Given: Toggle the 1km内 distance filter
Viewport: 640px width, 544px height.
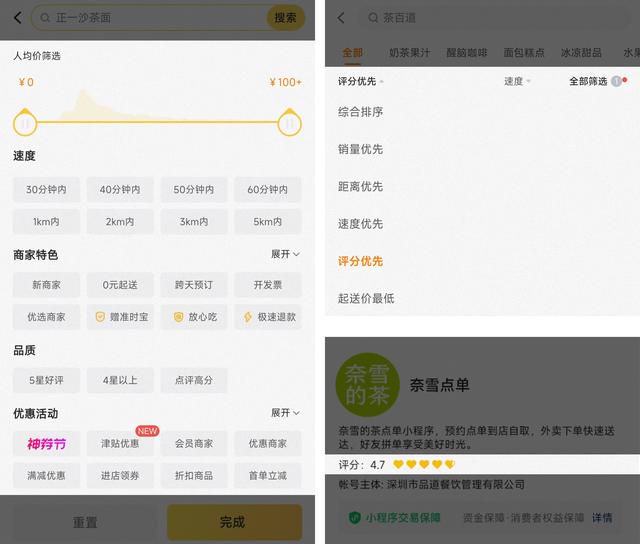Looking at the screenshot, I should click(46, 222).
